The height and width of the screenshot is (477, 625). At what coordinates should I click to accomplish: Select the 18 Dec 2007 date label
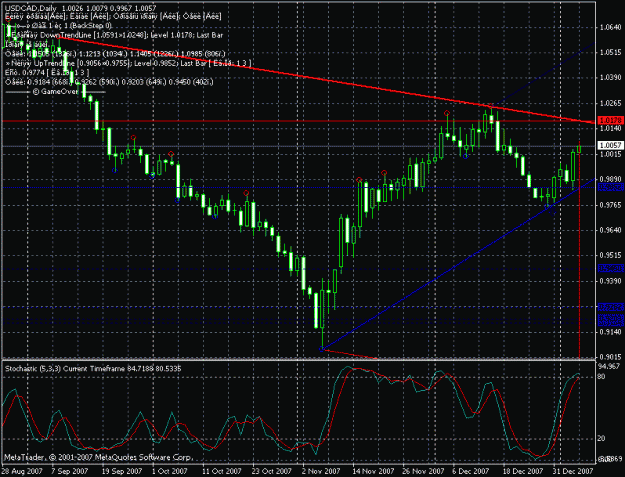tap(523, 471)
